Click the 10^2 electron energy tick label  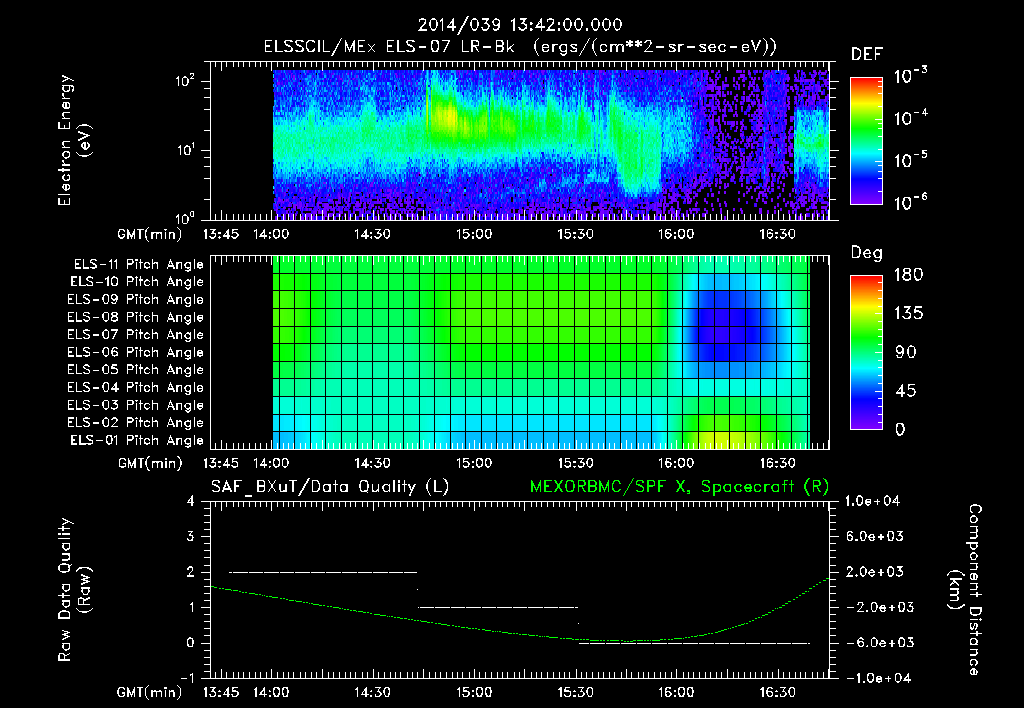185,81
